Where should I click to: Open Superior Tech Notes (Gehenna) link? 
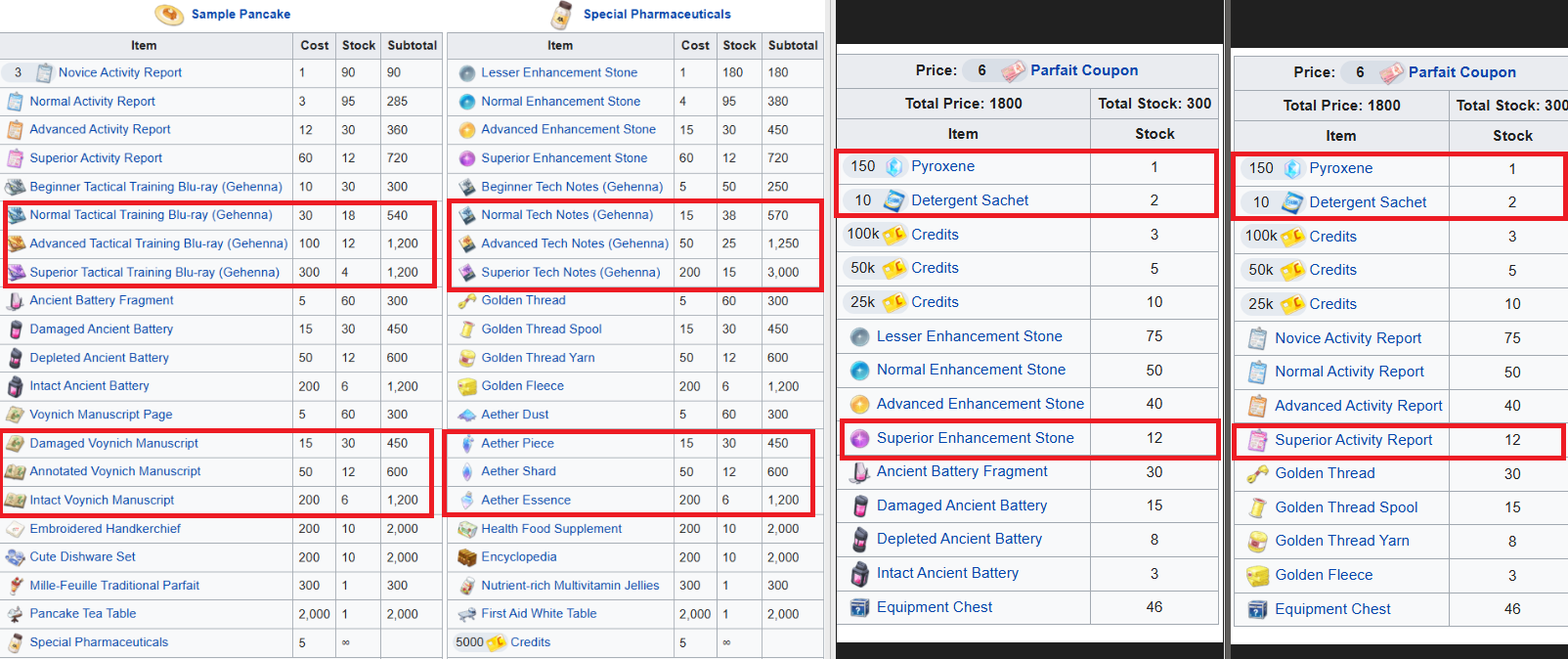[571, 273]
